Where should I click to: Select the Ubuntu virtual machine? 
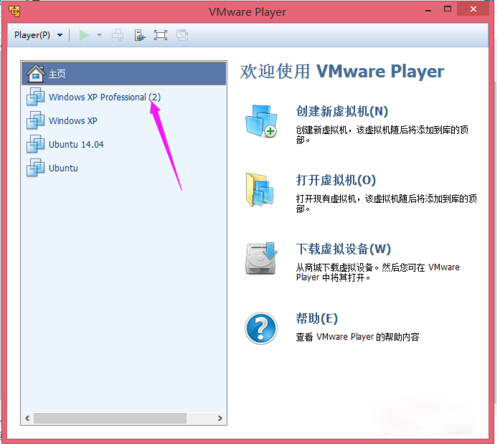[x=124, y=168]
